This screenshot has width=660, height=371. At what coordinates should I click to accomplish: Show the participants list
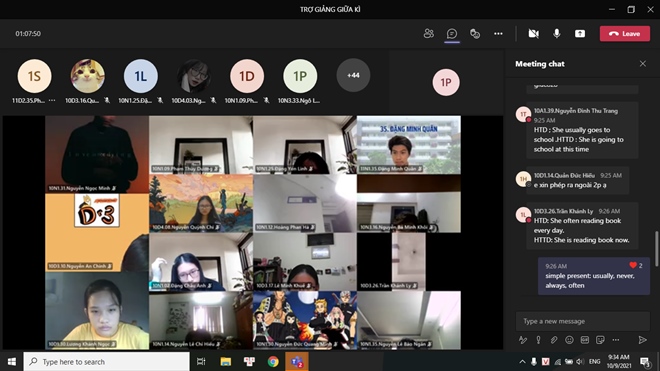pyautogui.click(x=428, y=34)
